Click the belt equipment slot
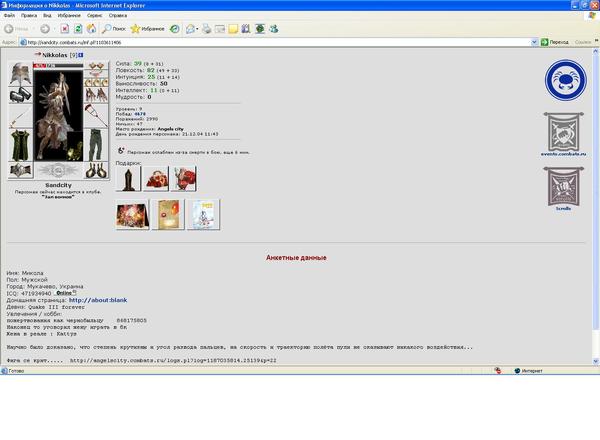This screenshot has height=440, width=600. 20,171
